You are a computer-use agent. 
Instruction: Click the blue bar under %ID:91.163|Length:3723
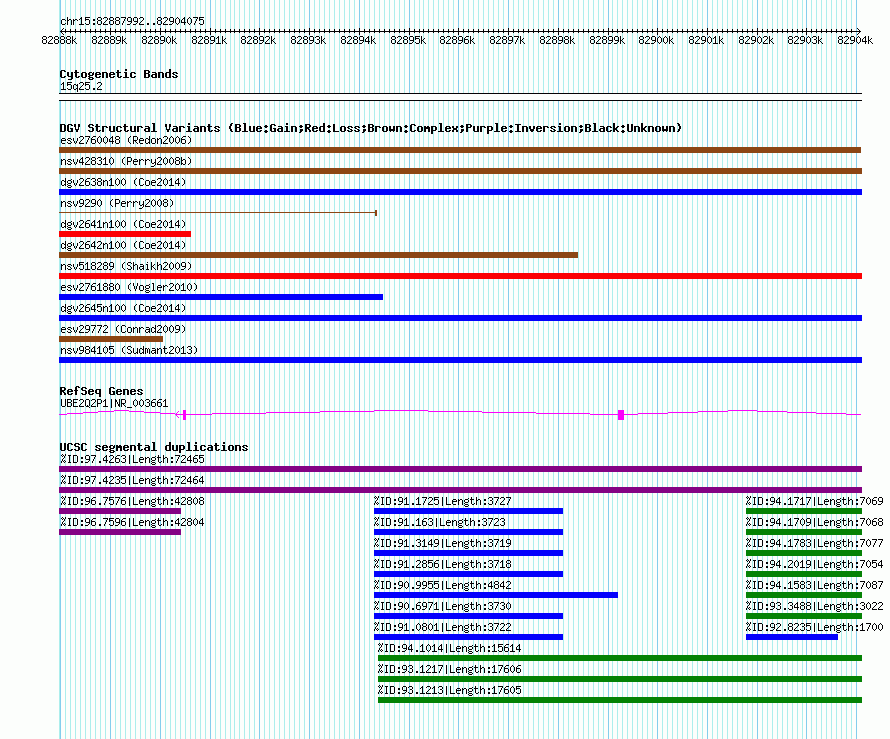[468, 532]
